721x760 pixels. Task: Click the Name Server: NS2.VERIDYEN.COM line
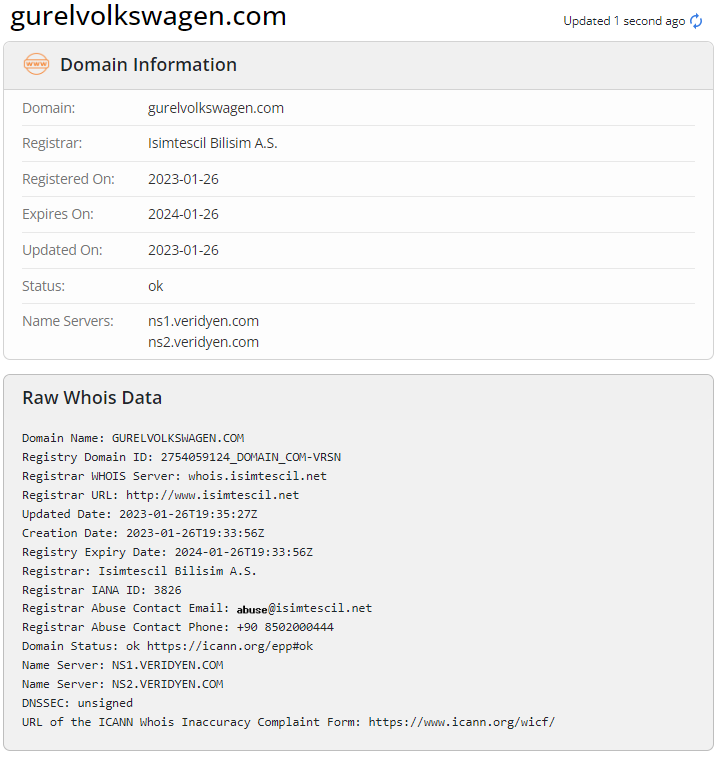pyautogui.click(x=123, y=684)
